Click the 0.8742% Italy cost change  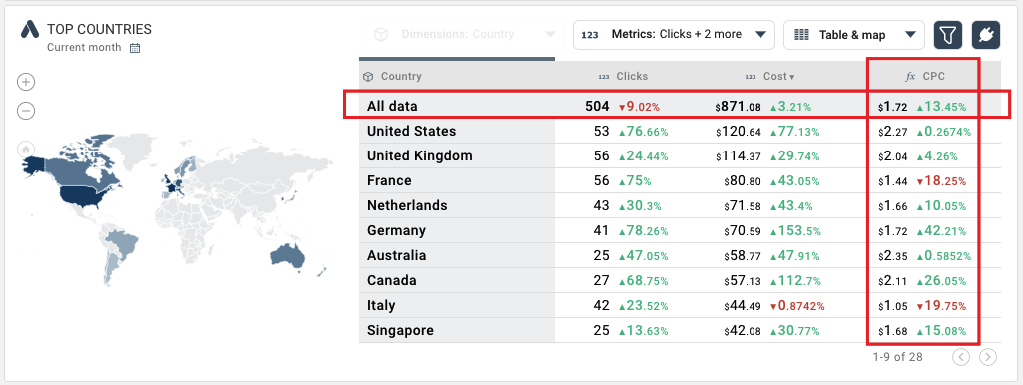click(797, 305)
